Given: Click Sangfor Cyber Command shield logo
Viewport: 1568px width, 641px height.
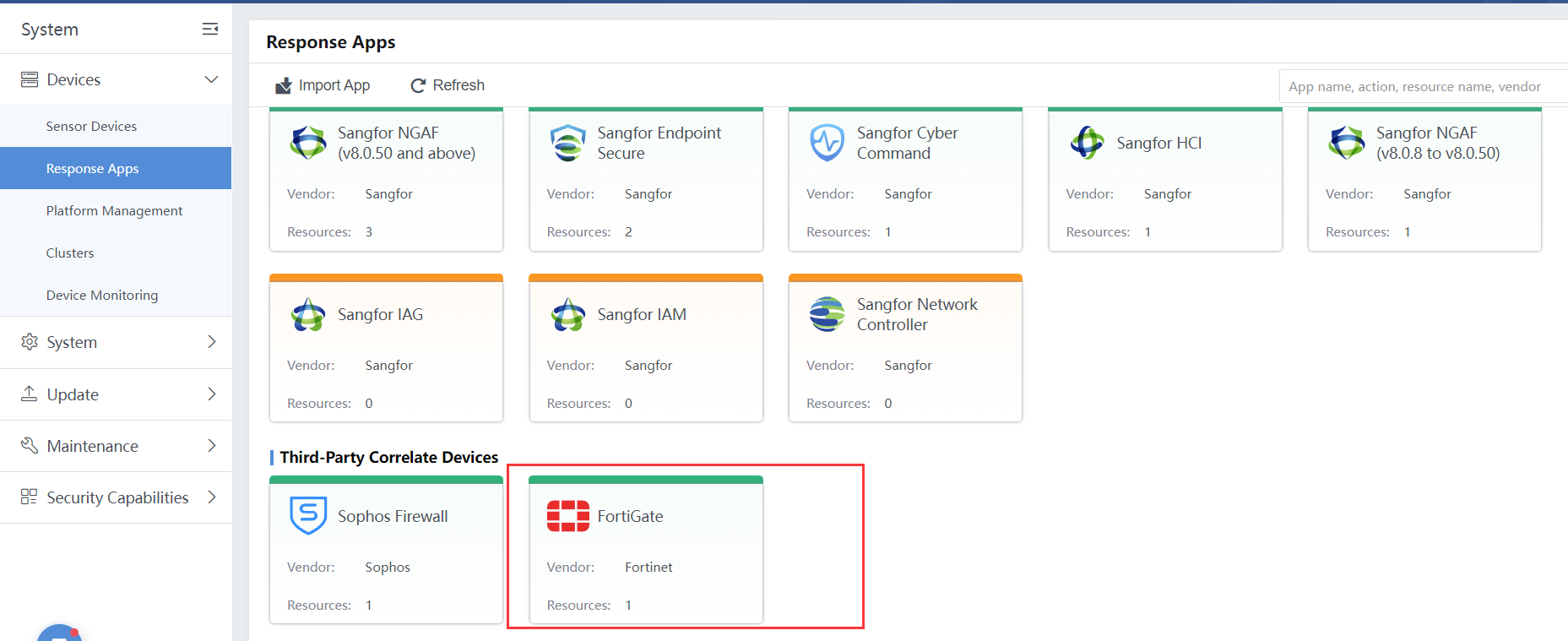Looking at the screenshot, I should (827, 143).
